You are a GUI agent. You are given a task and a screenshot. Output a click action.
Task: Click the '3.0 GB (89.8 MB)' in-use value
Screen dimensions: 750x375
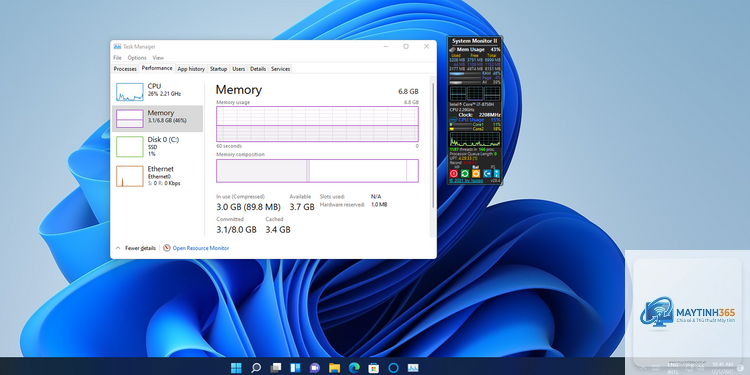point(248,207)
